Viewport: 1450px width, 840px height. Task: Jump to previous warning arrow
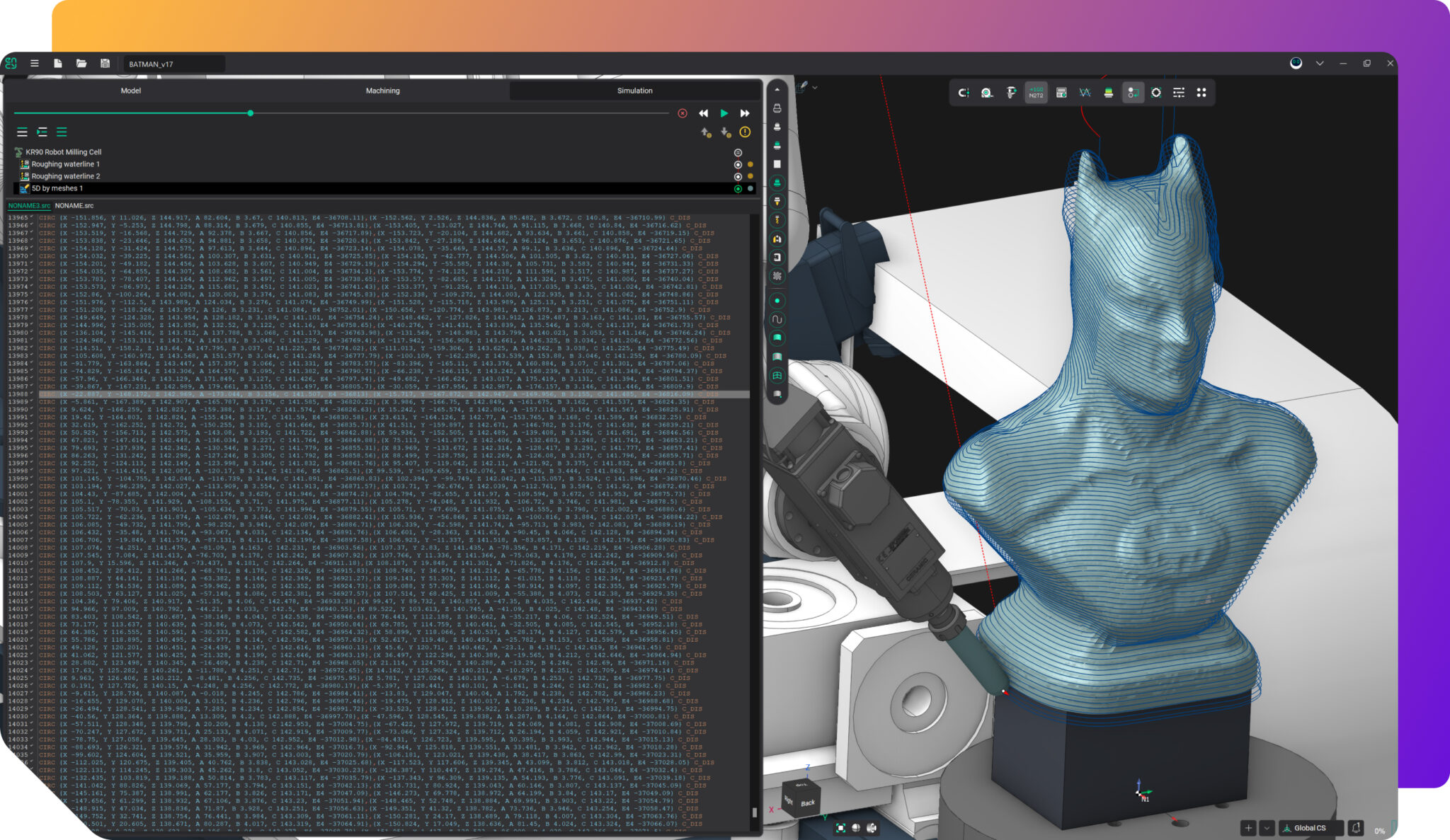(x=706, y=132)
